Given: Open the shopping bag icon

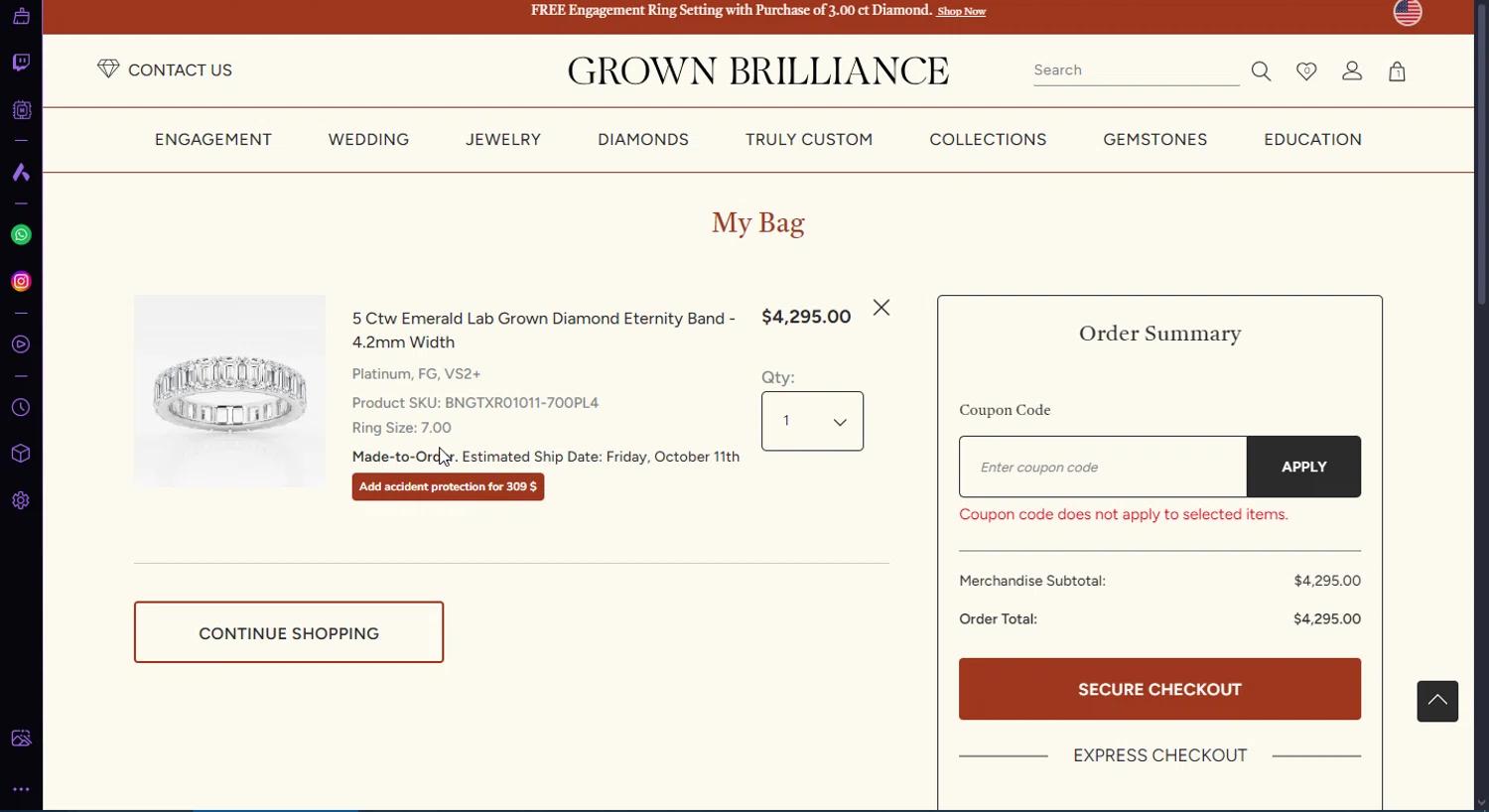Looking at the screenshot, I should [1397, 71].
